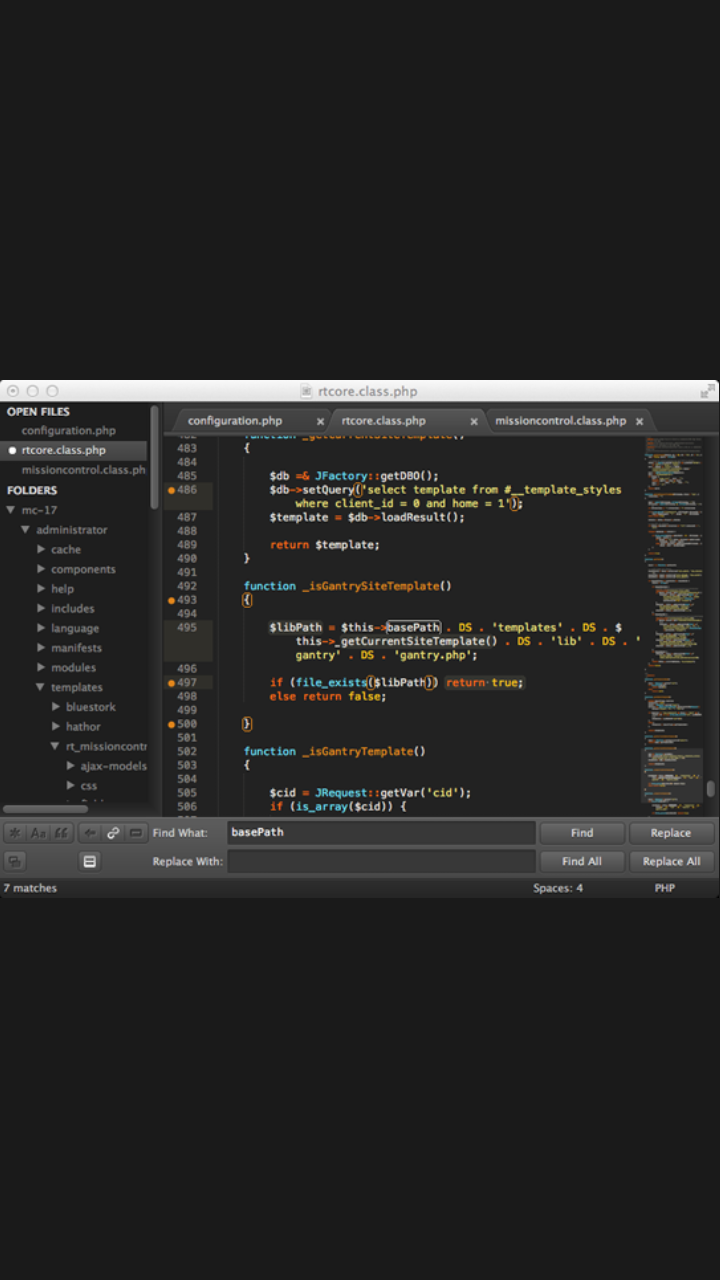Toggle the reverse direction arrow option
The image size is (720, 1280).
pos(90,833)
